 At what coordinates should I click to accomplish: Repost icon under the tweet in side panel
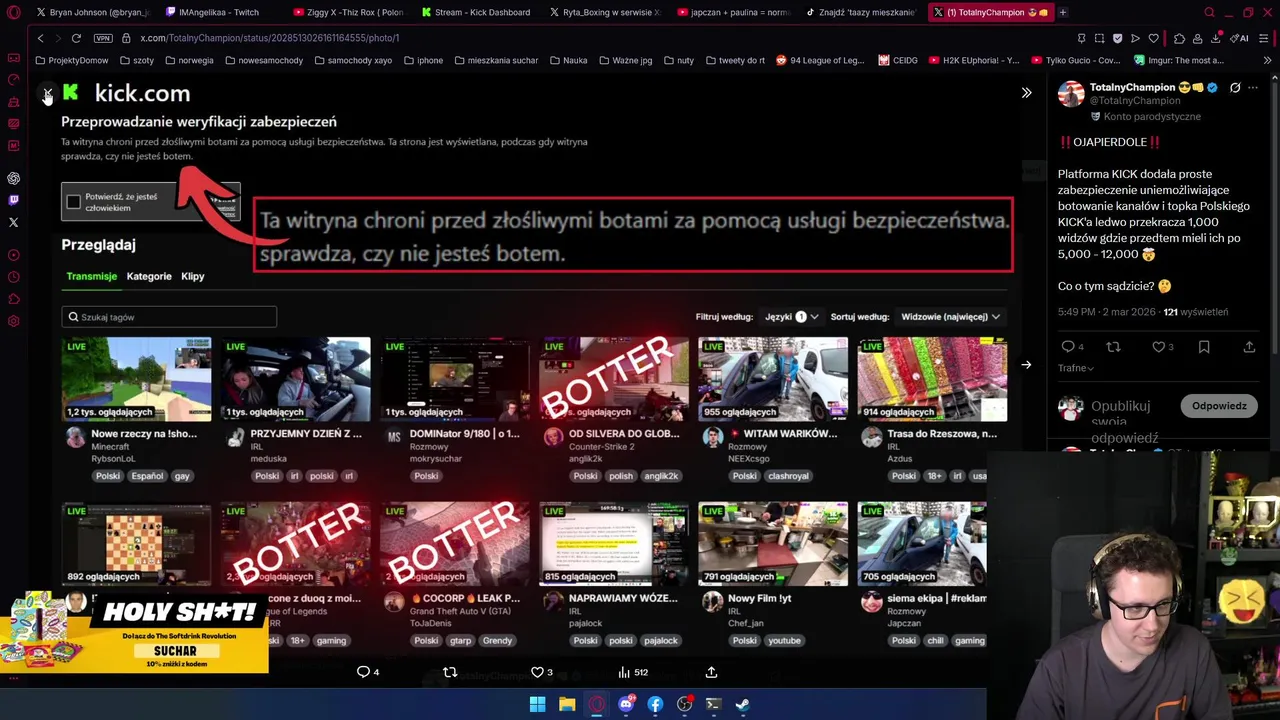tap(1113, 347)
